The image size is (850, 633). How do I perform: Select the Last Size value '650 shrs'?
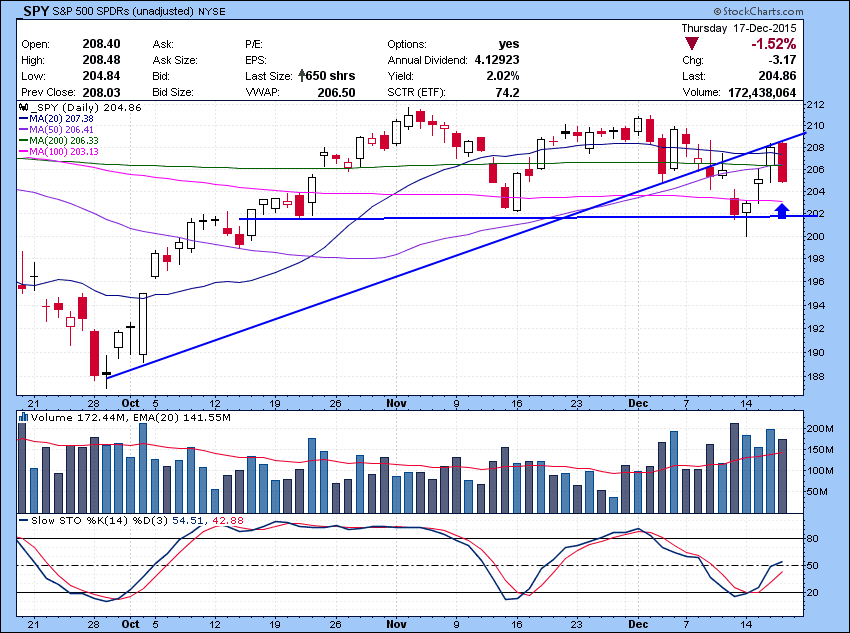pos(331,76)
